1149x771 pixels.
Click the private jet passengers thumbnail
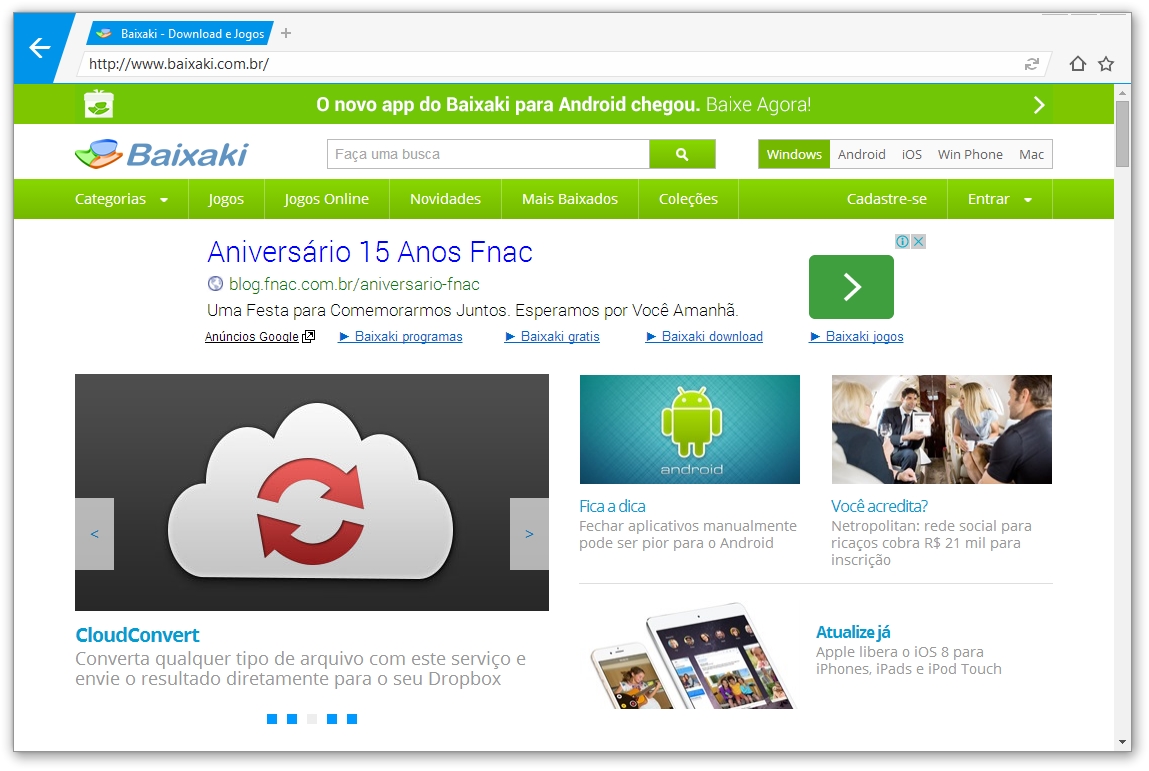coord(942,429)
